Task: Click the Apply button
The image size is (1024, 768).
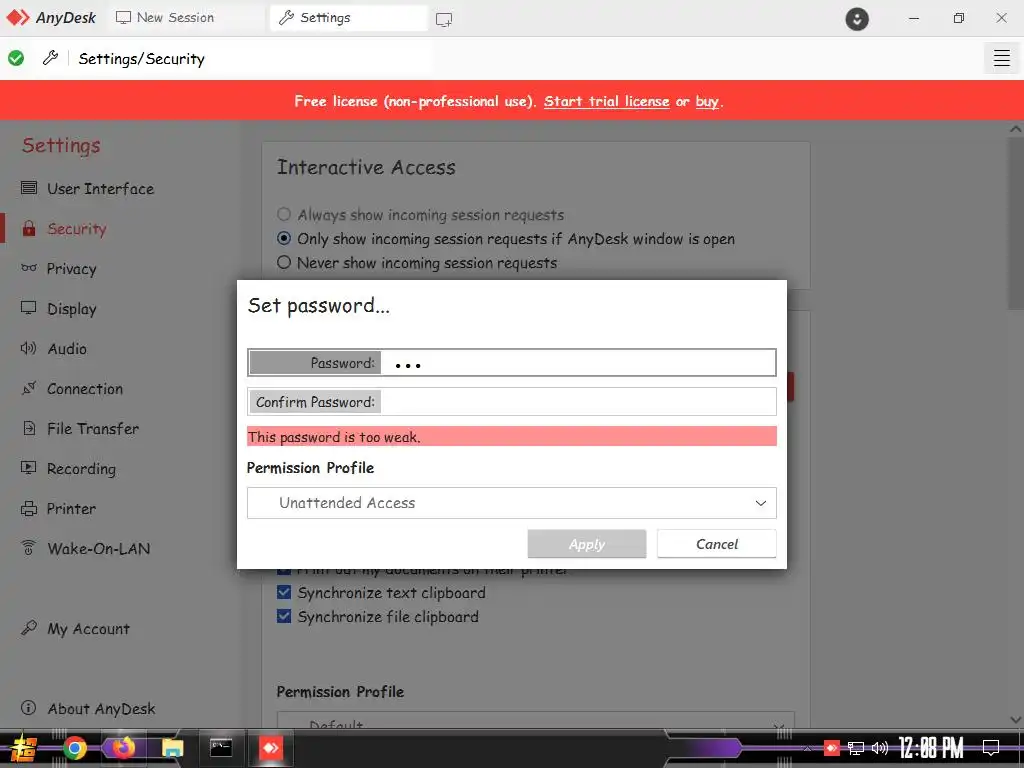Action: [x=586, y=544]
